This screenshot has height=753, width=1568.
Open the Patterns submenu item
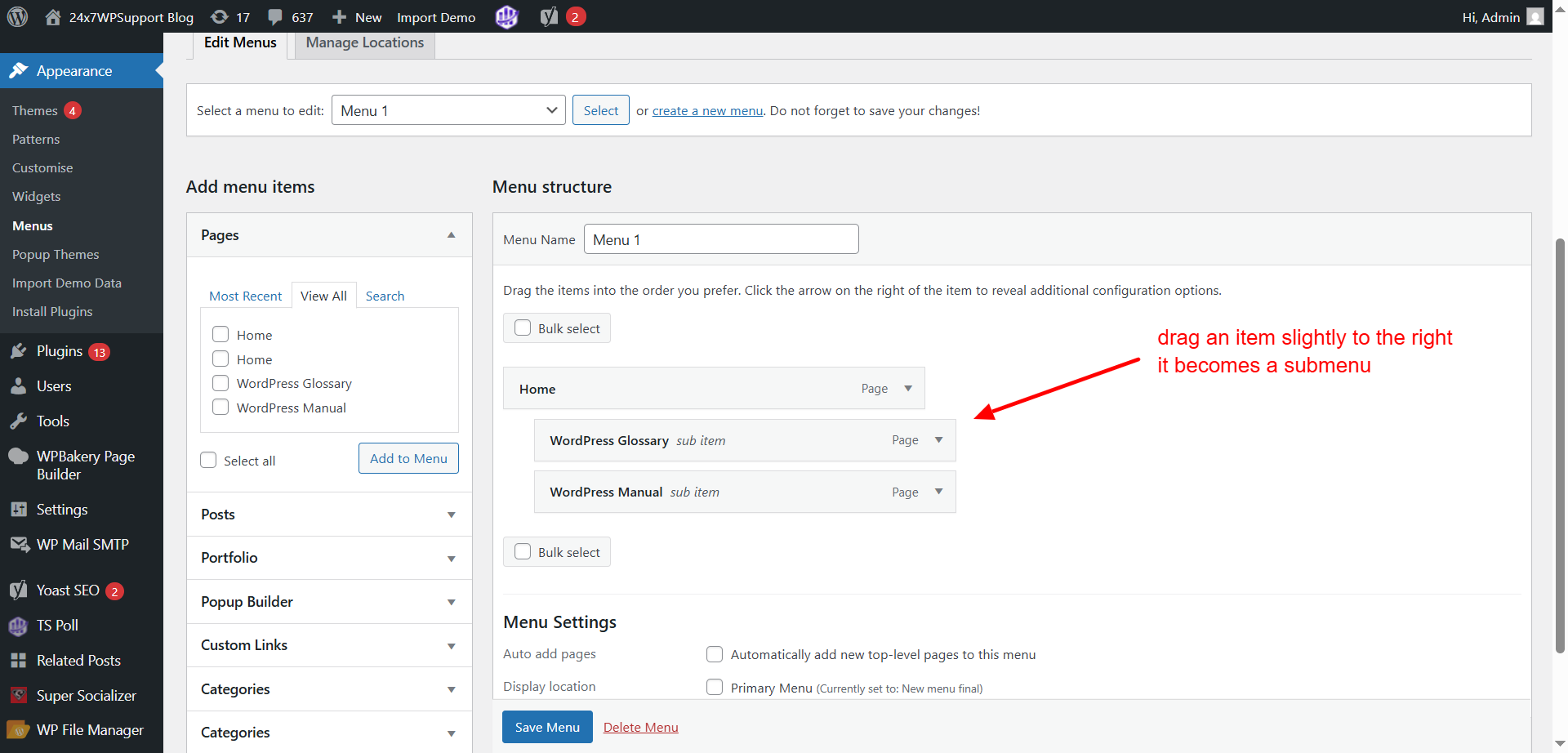[36, 140]
